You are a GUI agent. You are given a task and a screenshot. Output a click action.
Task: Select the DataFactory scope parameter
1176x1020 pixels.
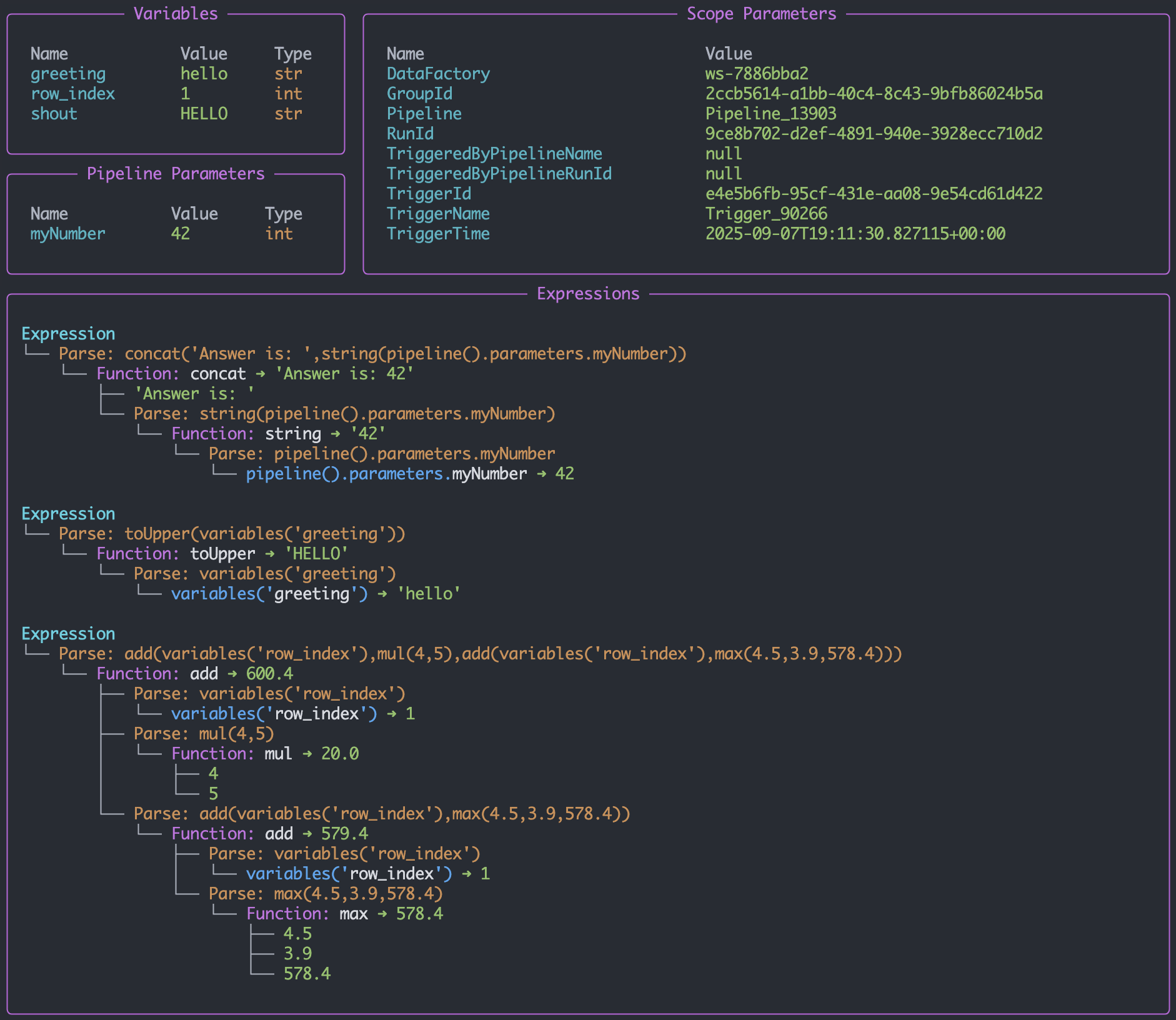pyautogui.click(x=437, y=73)
